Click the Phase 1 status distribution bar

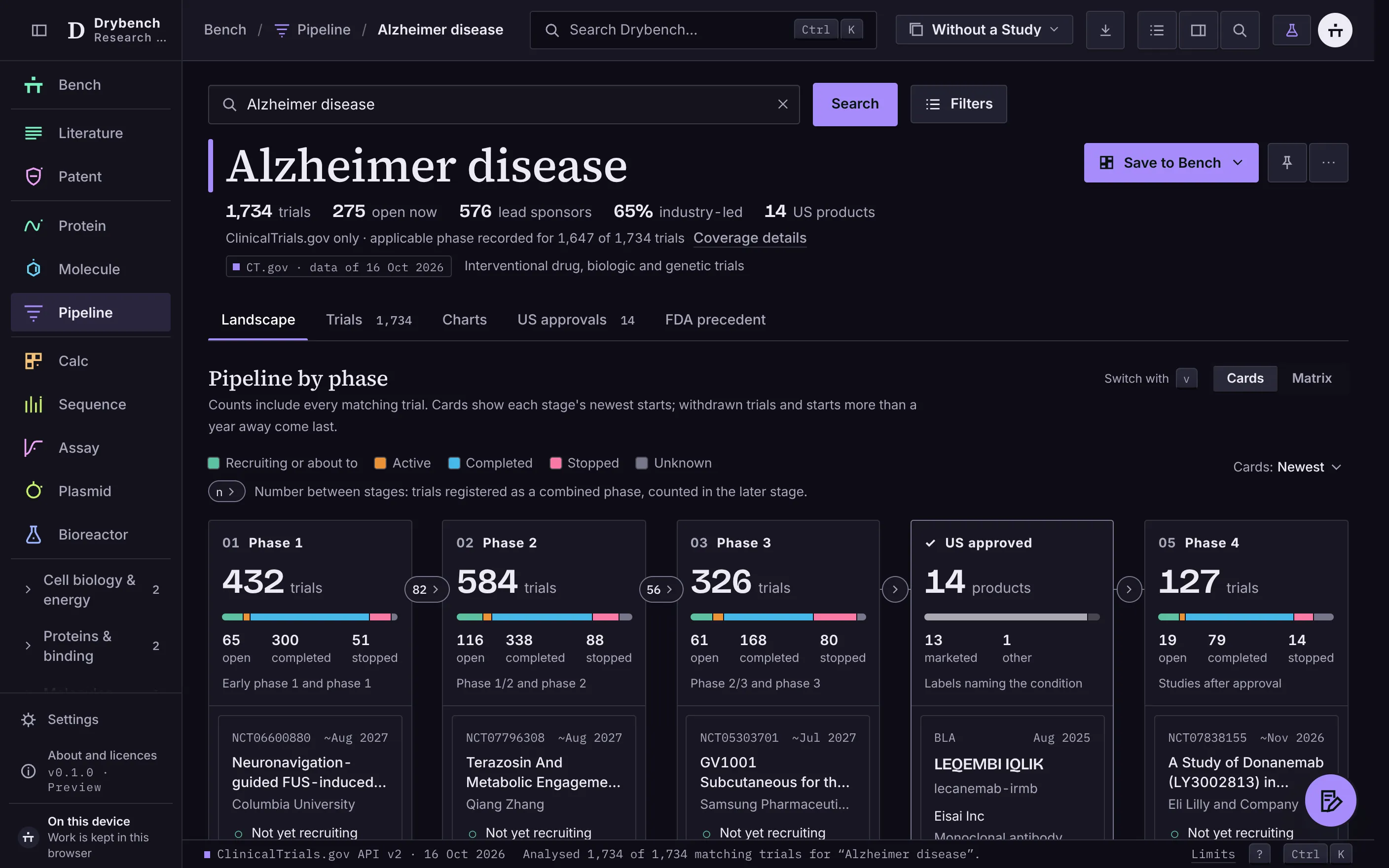click(x=310, y=617)
